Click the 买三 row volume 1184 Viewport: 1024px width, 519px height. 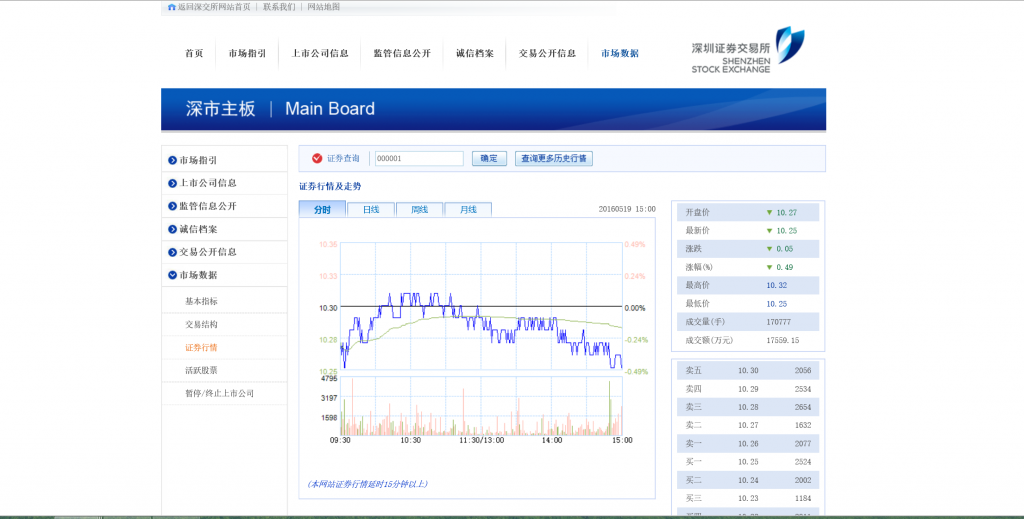pos(803,499)
